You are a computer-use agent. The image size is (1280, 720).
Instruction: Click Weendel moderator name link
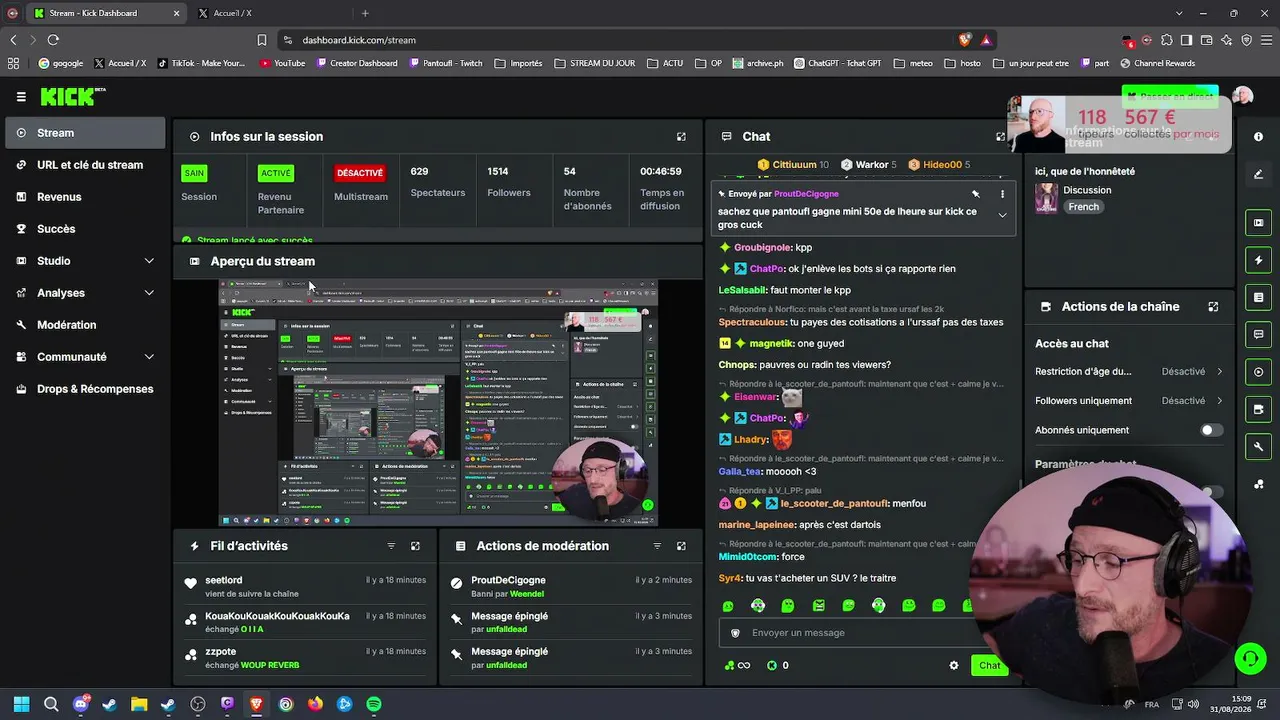pos(527,594)
